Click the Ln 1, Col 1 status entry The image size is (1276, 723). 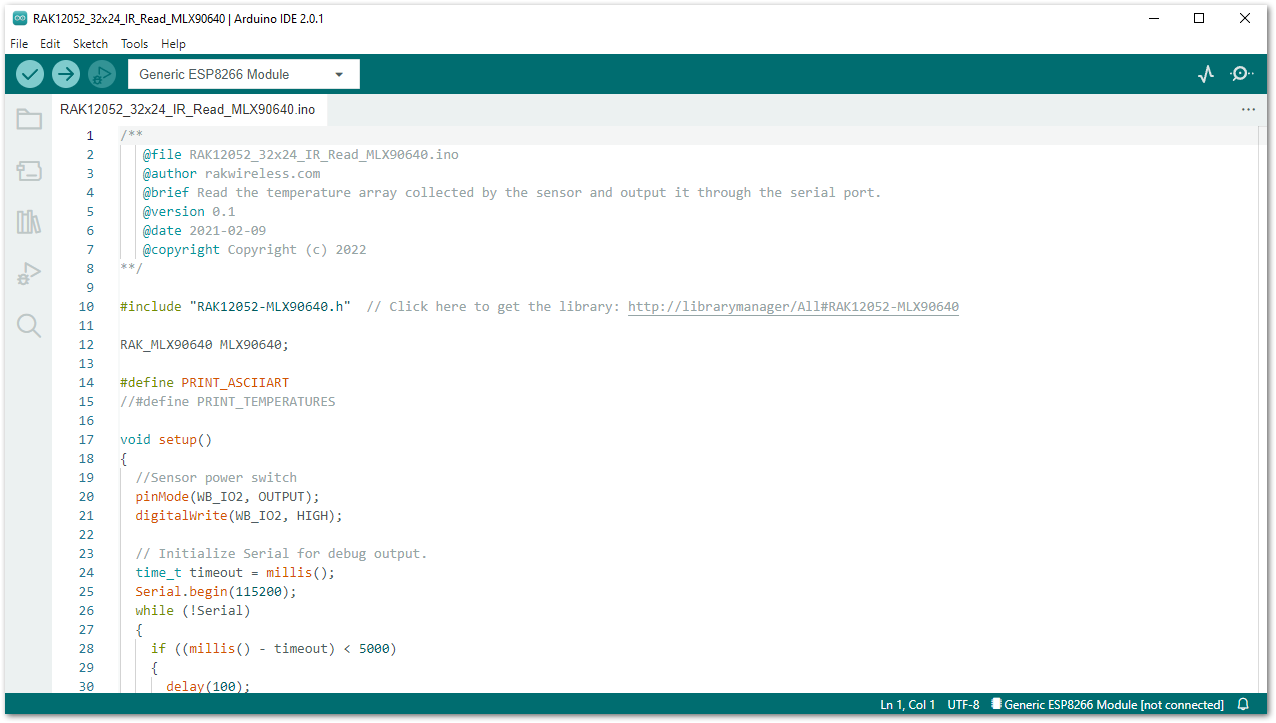[908, 705]
